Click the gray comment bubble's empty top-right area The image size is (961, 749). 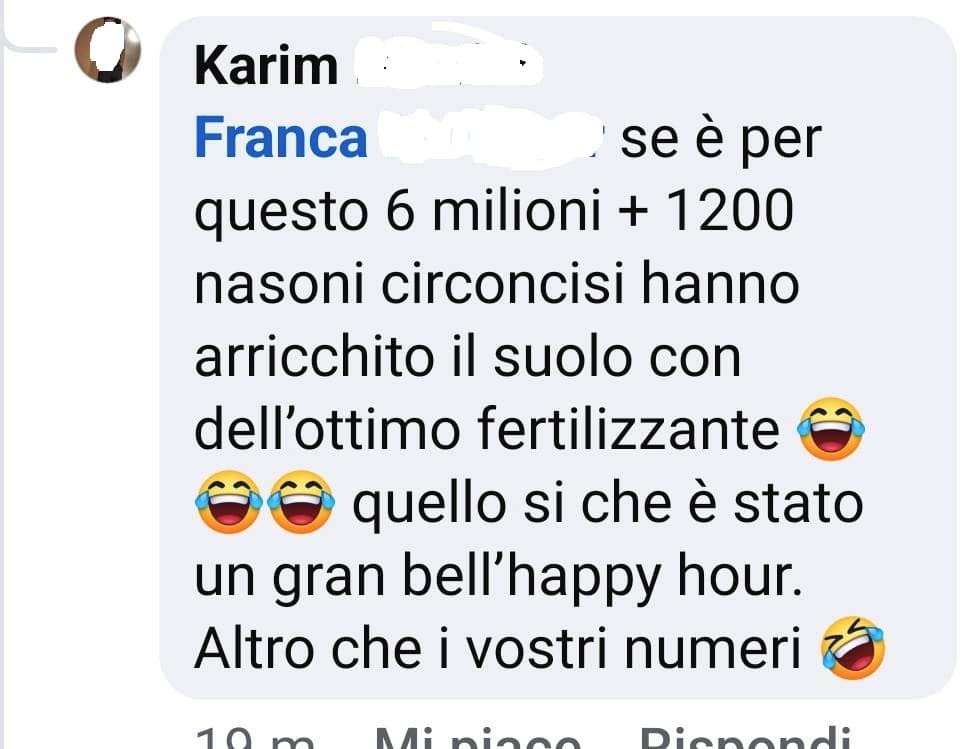(766, 61)
